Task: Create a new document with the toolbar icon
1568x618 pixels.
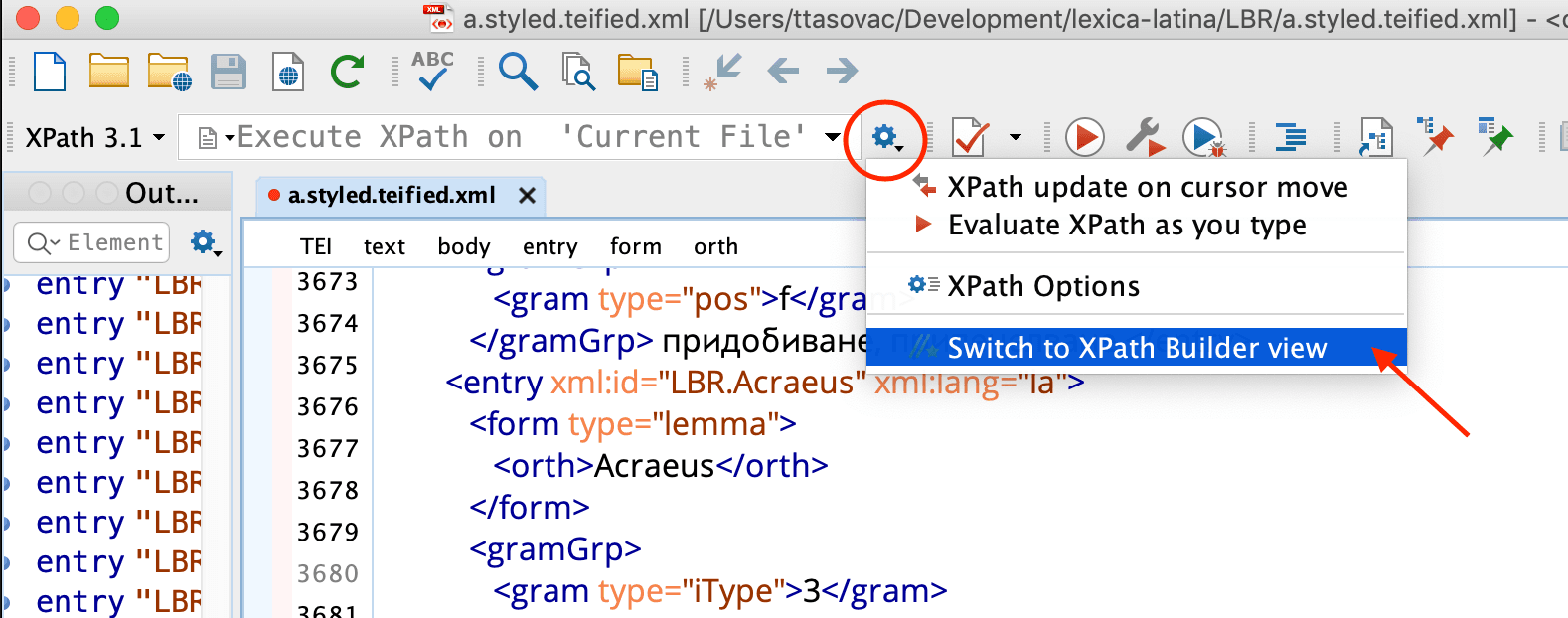Action: click(x=50, y=72)
